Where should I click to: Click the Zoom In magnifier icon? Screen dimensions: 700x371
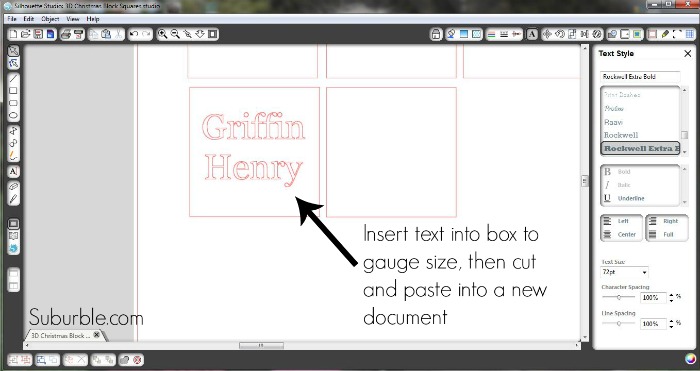tap(162, 34)
